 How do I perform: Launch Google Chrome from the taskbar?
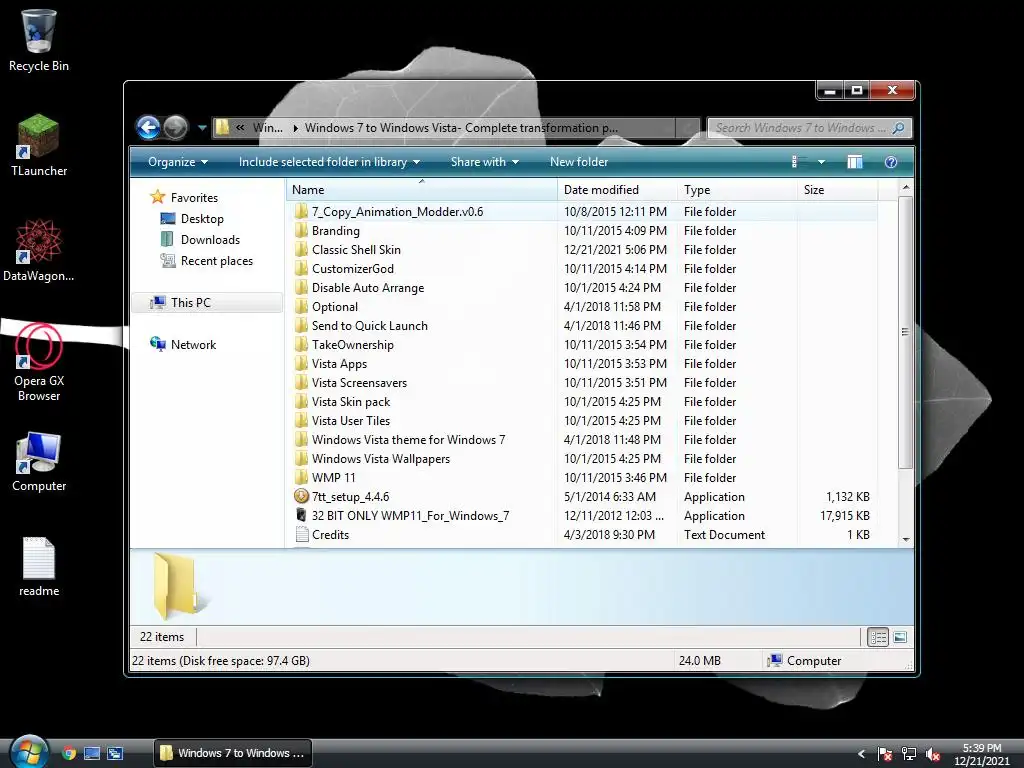point(69,753)
